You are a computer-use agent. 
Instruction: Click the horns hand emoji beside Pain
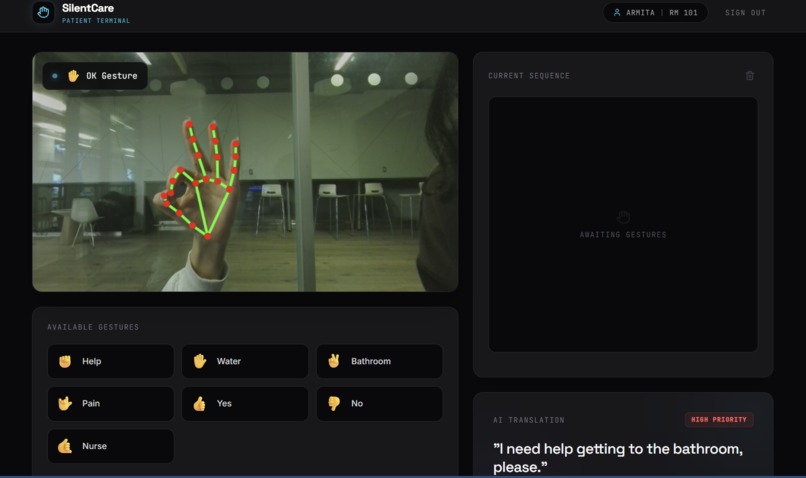pyautogui.click(x=65, y=403)
